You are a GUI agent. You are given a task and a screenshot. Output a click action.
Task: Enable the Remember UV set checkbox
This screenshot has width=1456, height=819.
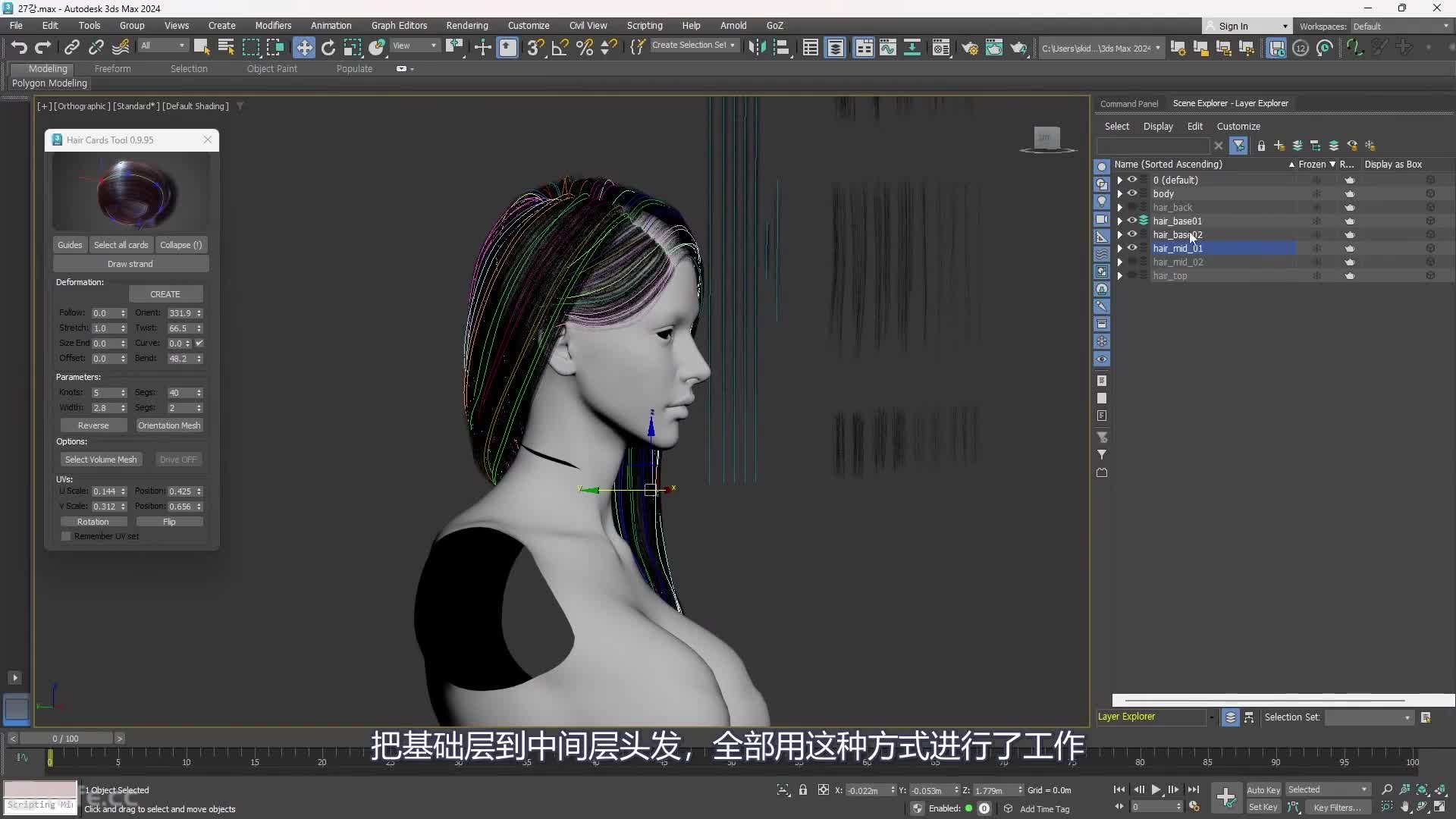pos(66,536)
